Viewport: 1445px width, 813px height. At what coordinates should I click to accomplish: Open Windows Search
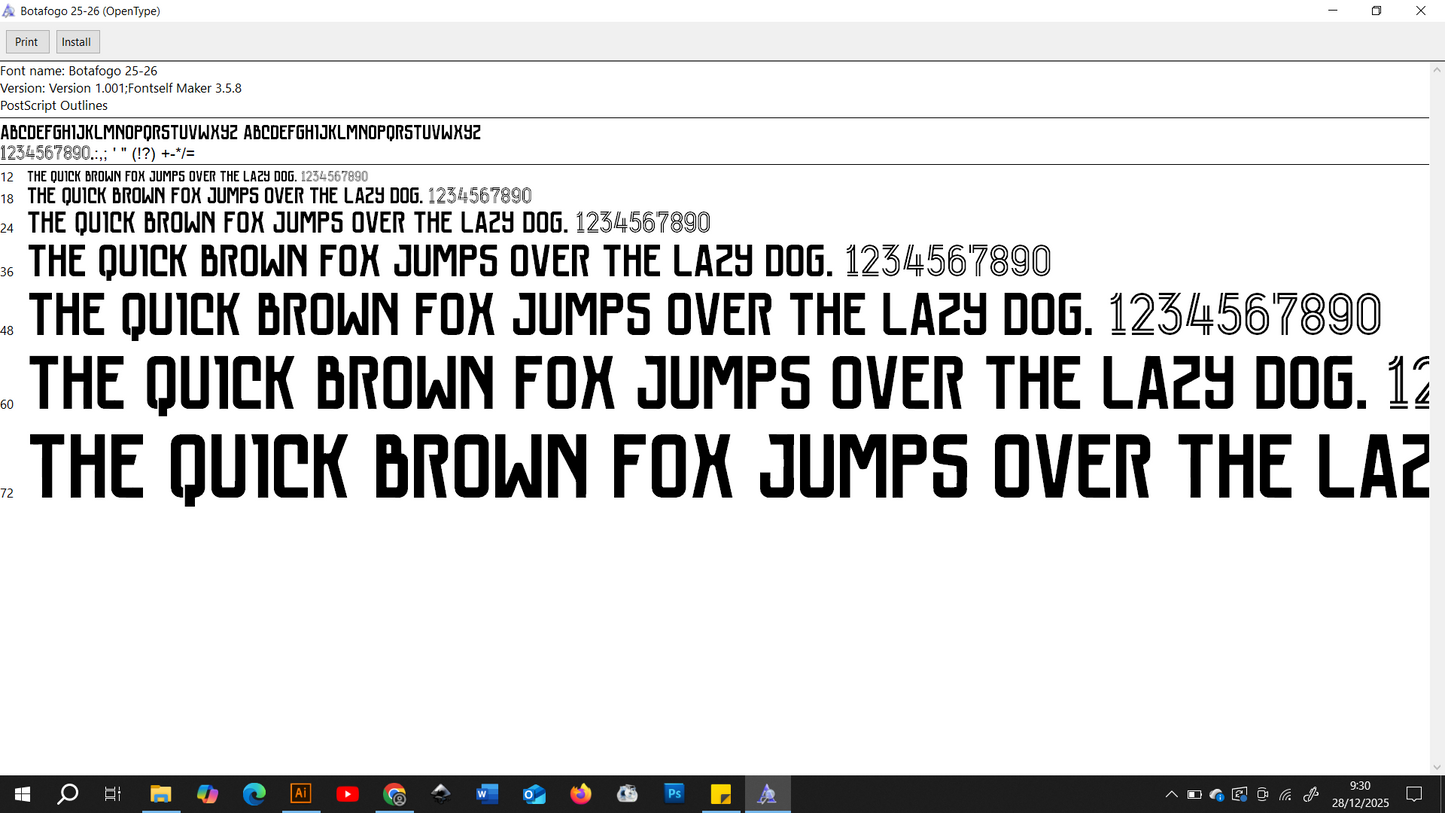(67, 793)
